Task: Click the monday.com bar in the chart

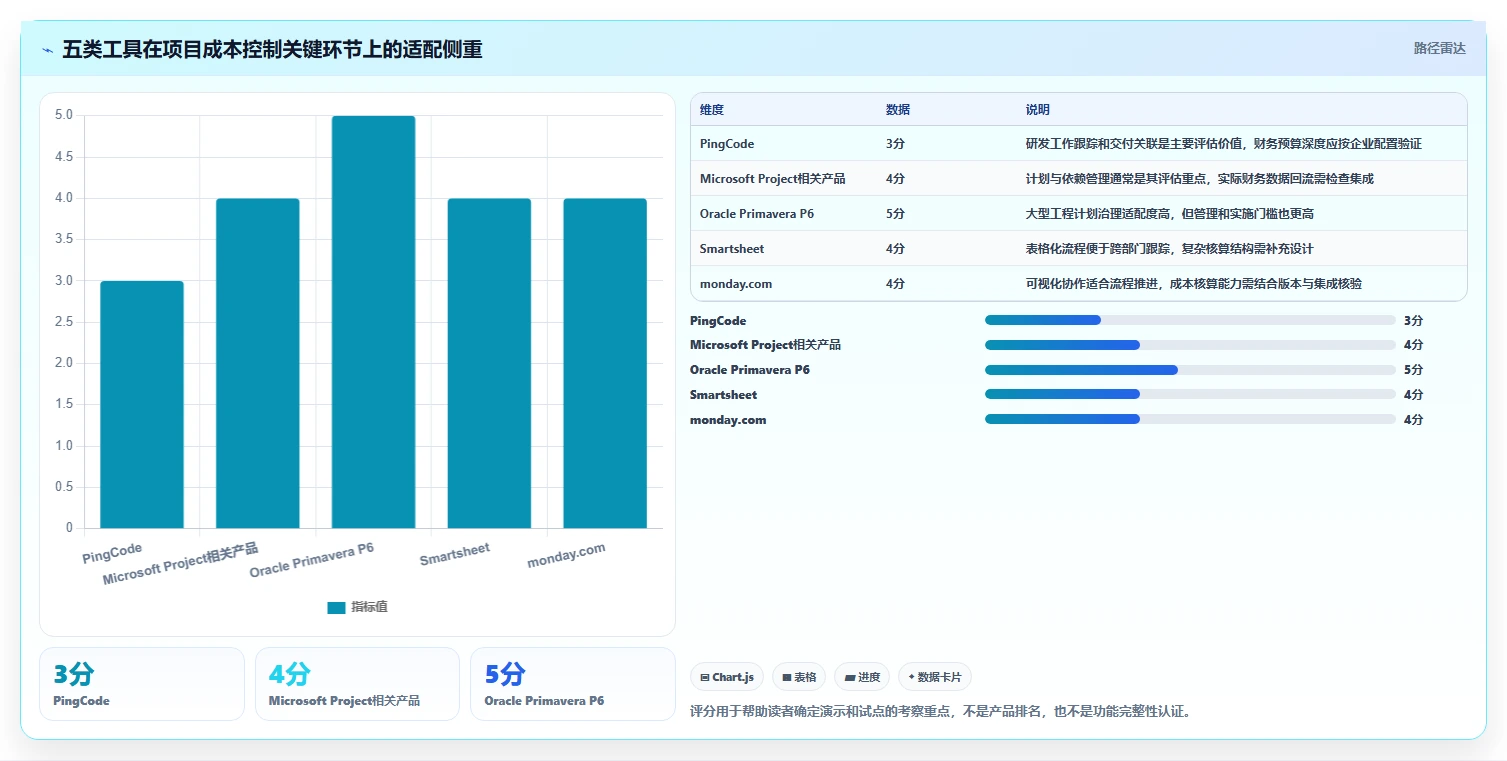Action: click(x=605, y=363)
